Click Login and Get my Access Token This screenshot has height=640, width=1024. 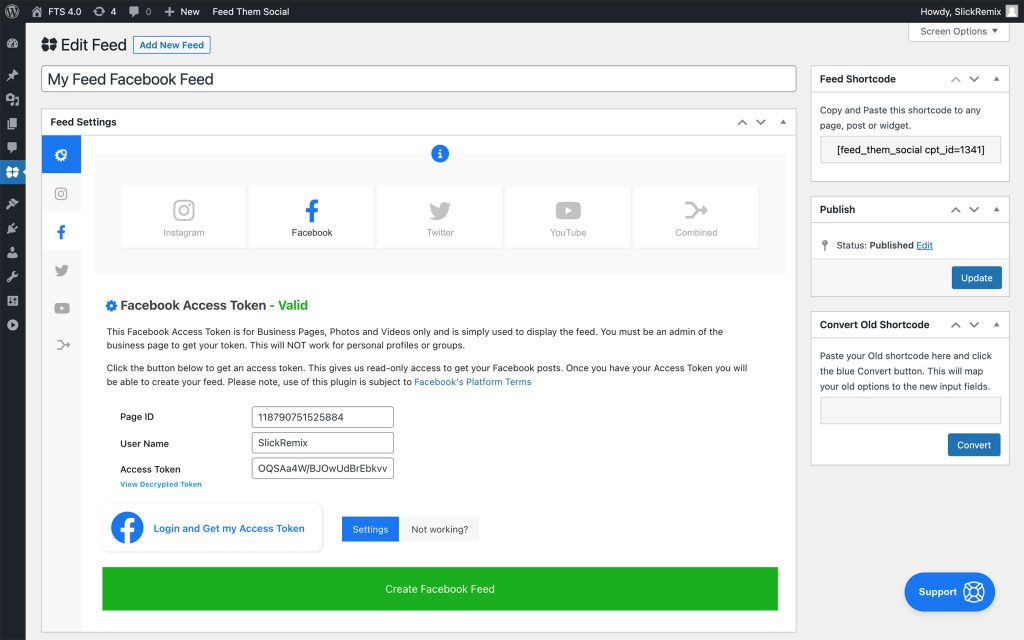pyautogui.click(x=212, y=528)
